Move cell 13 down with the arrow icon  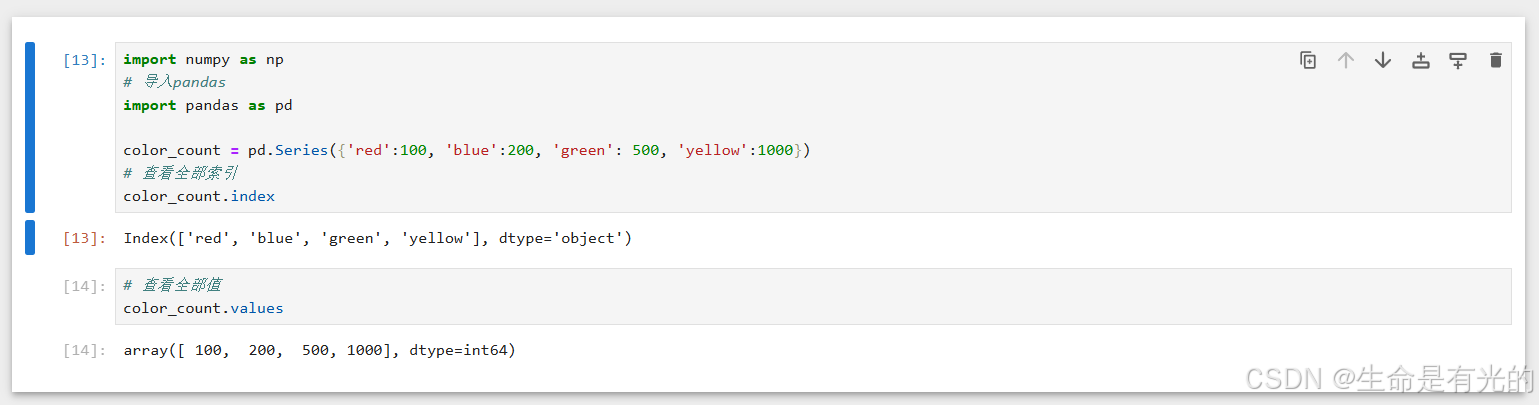coord(1383,60)
